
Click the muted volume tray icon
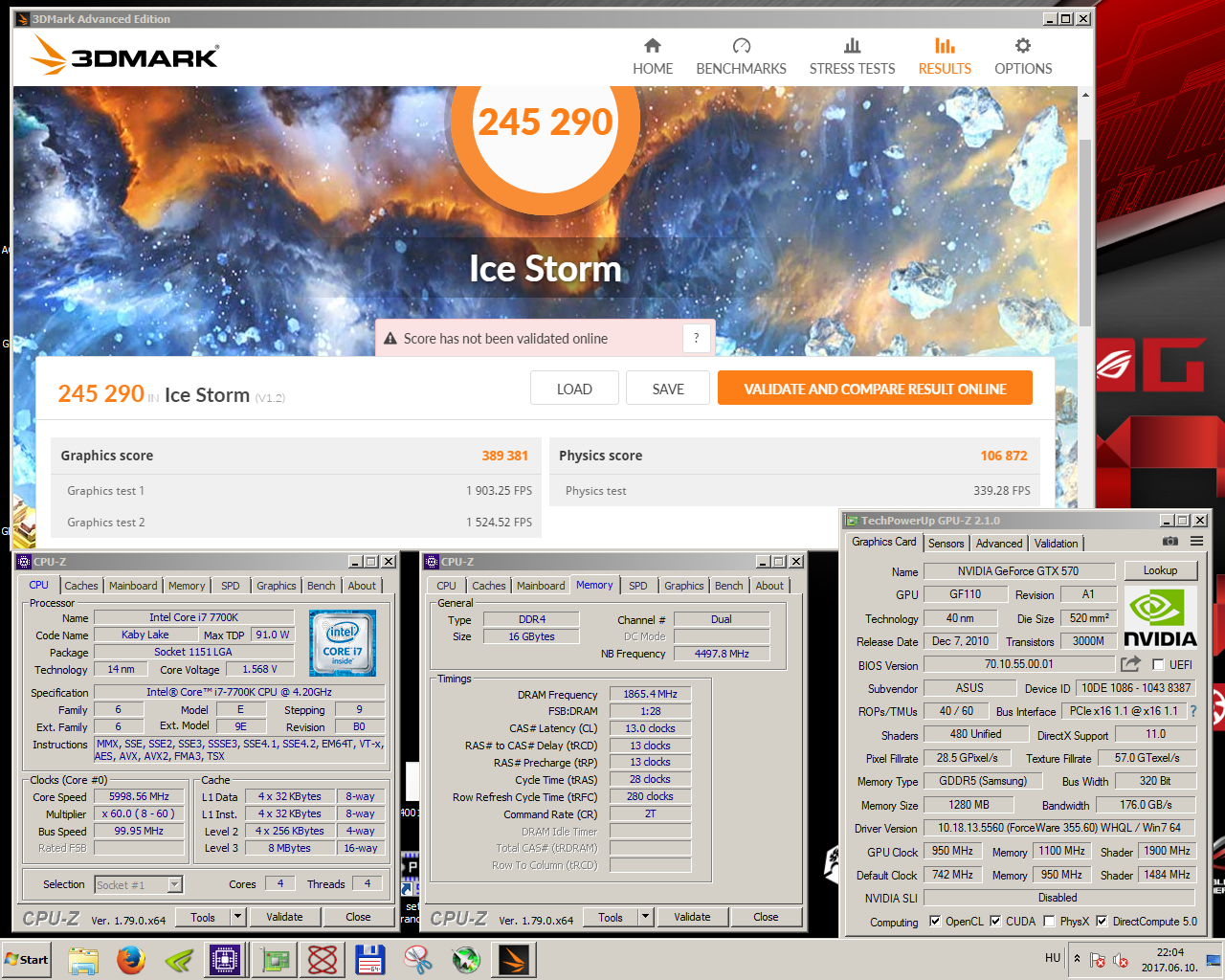pos(1121,960)
